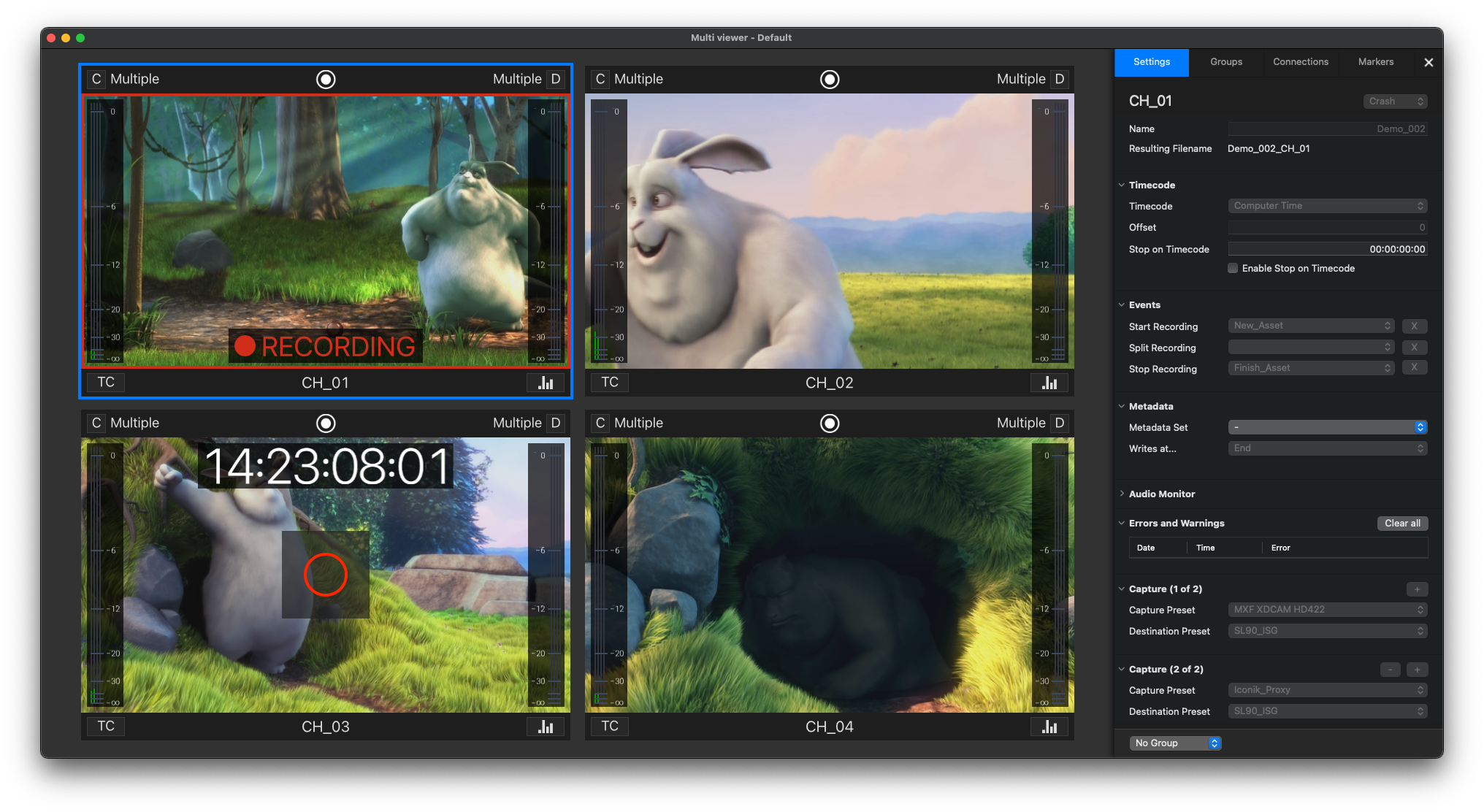
Task: Close the settings side panel
Action: pos(1428,63)
